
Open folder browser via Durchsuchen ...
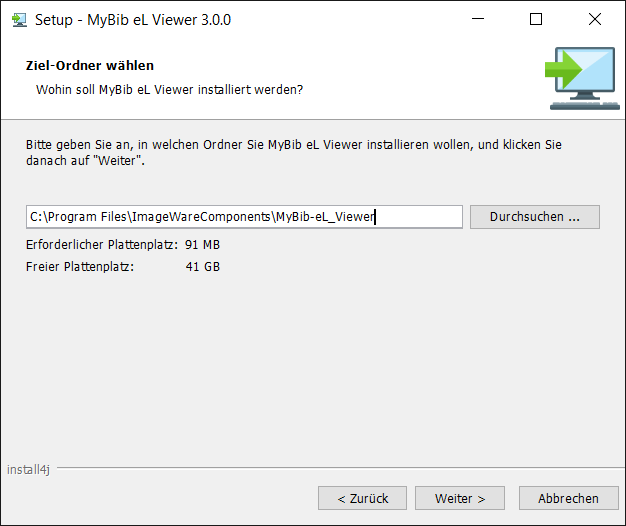pos(535,217)
